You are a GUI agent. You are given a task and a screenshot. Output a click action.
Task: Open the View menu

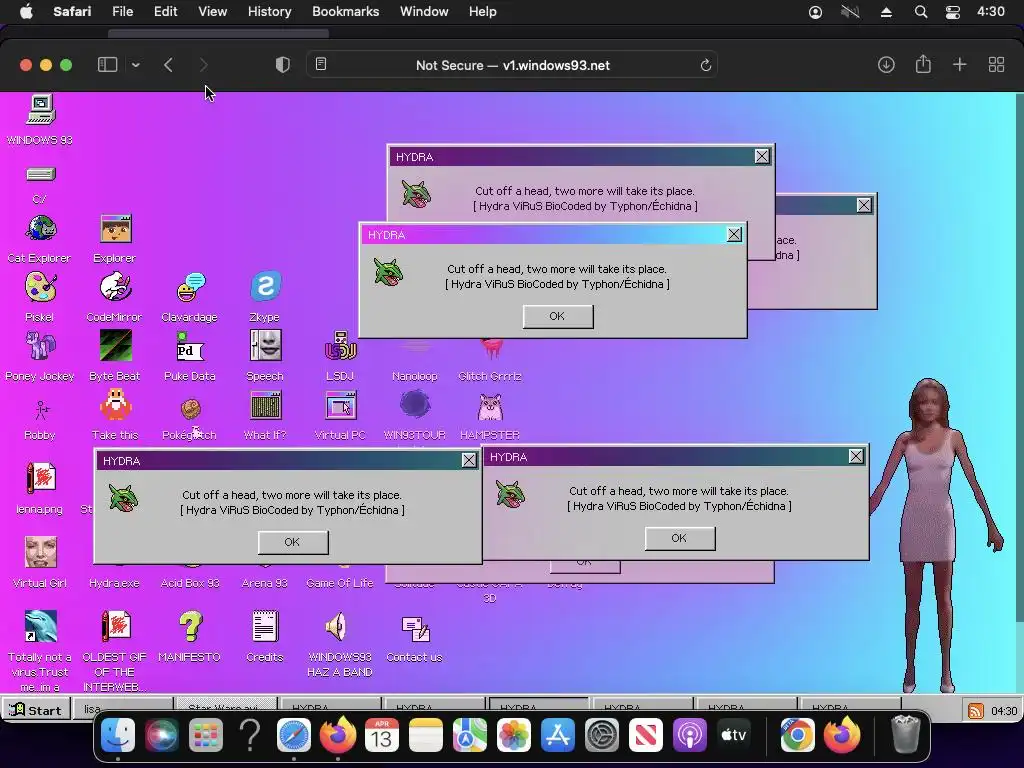(x=212, y=12)
